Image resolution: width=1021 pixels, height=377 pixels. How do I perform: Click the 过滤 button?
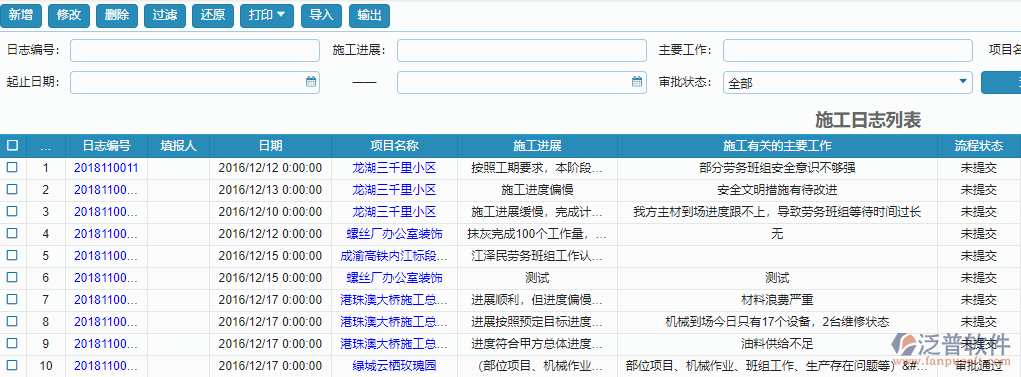coord(165,16)
